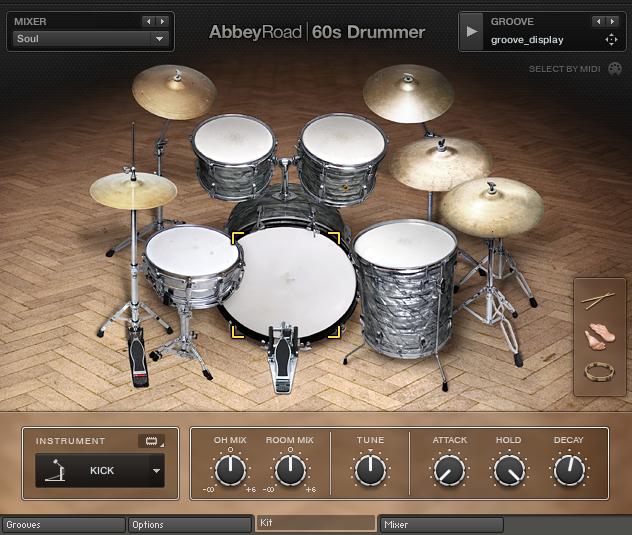Play the groove preview
The image size is (632, 535).
472,31
